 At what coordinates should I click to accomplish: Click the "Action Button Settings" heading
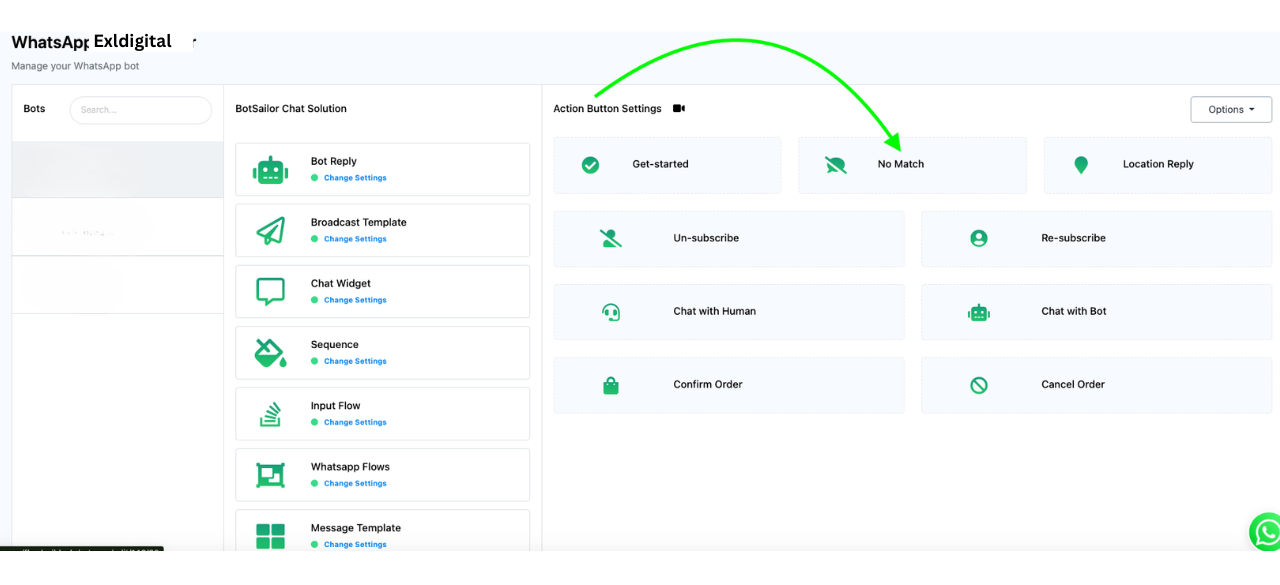tap(608, 109)
